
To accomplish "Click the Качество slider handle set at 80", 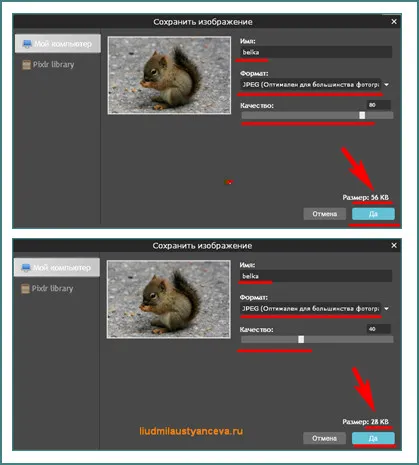I will 362,115.
